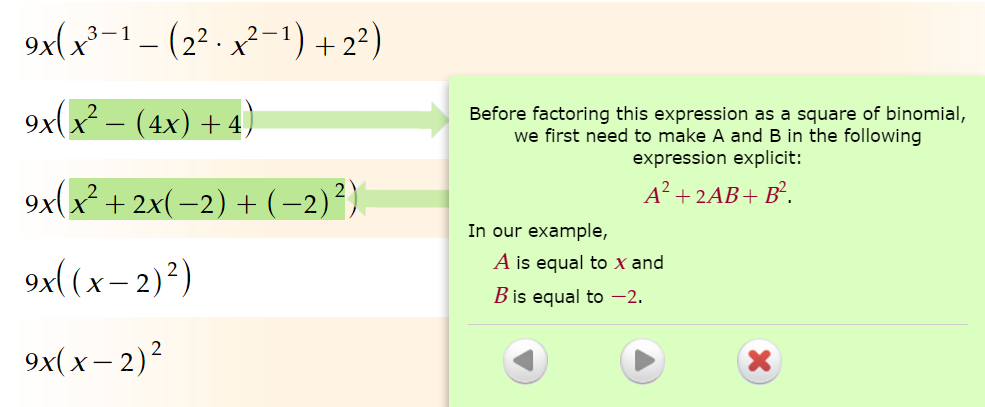The width and height of the screenshot is (985, 407).
Task: Click highlighted expression x² − (4x) + 4
Action: 155,119
